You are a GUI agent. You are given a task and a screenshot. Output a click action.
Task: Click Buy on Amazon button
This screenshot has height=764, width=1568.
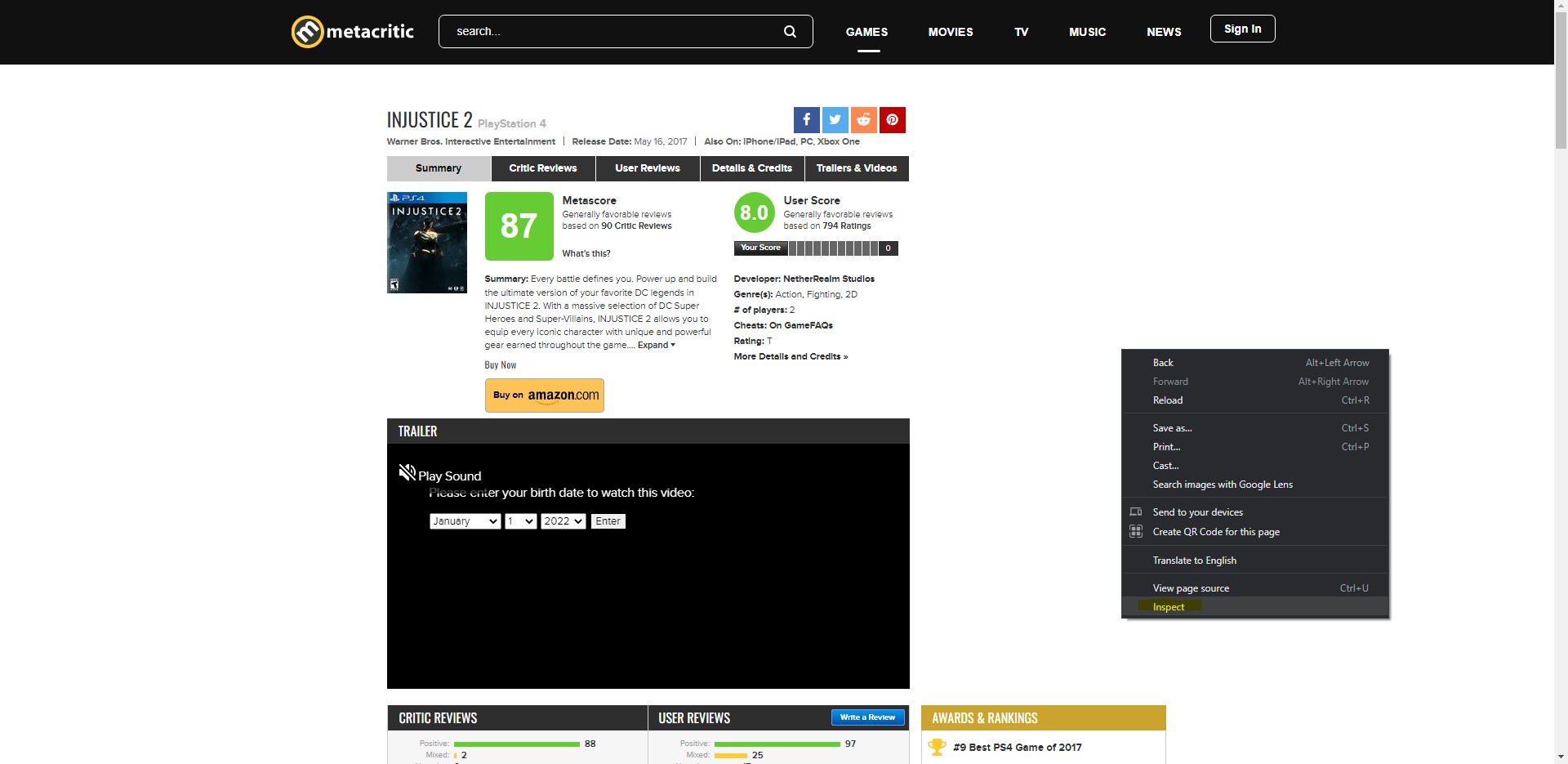tap(545, 395)
